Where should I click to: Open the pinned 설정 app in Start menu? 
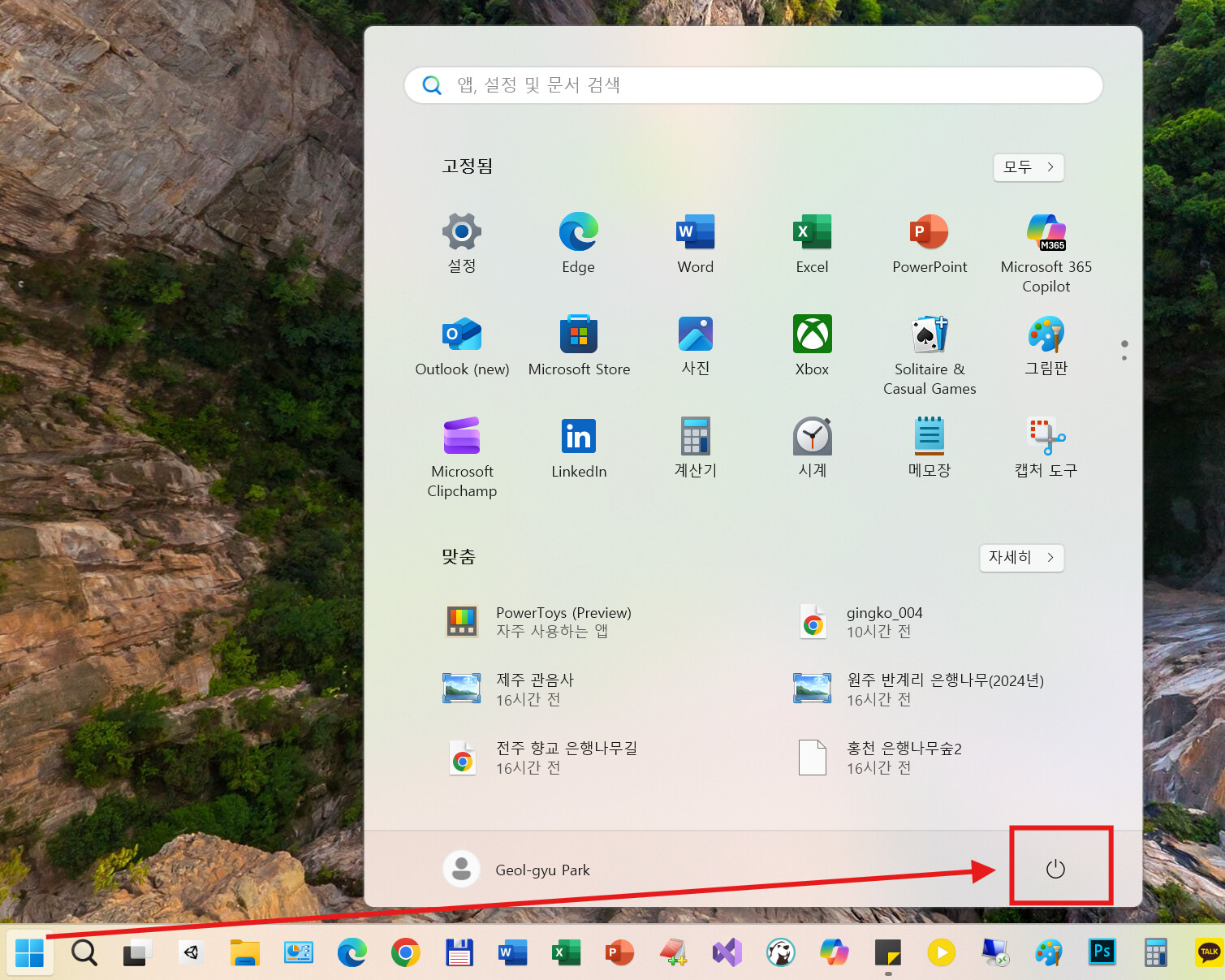click(462, 243)
